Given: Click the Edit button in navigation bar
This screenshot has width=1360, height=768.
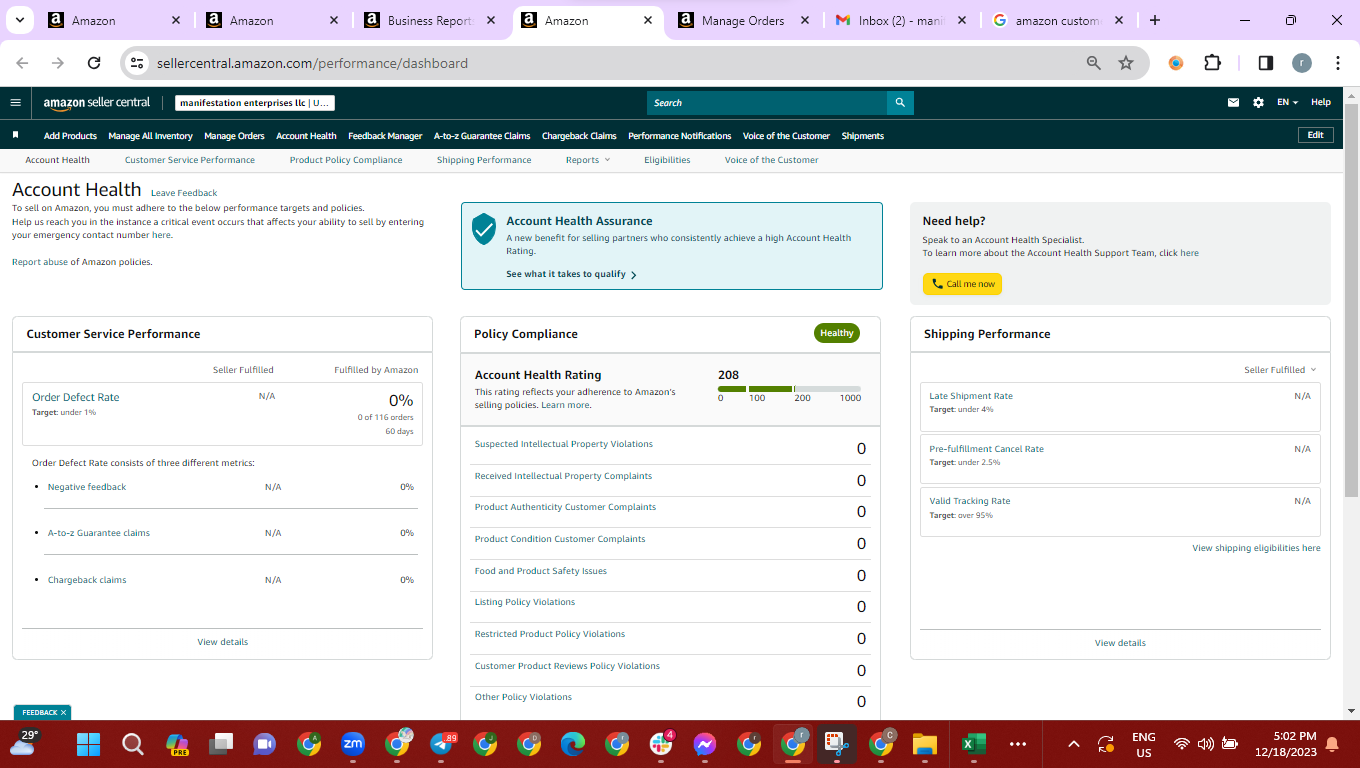Looking at the screenshot, I should pos(1315,135).
